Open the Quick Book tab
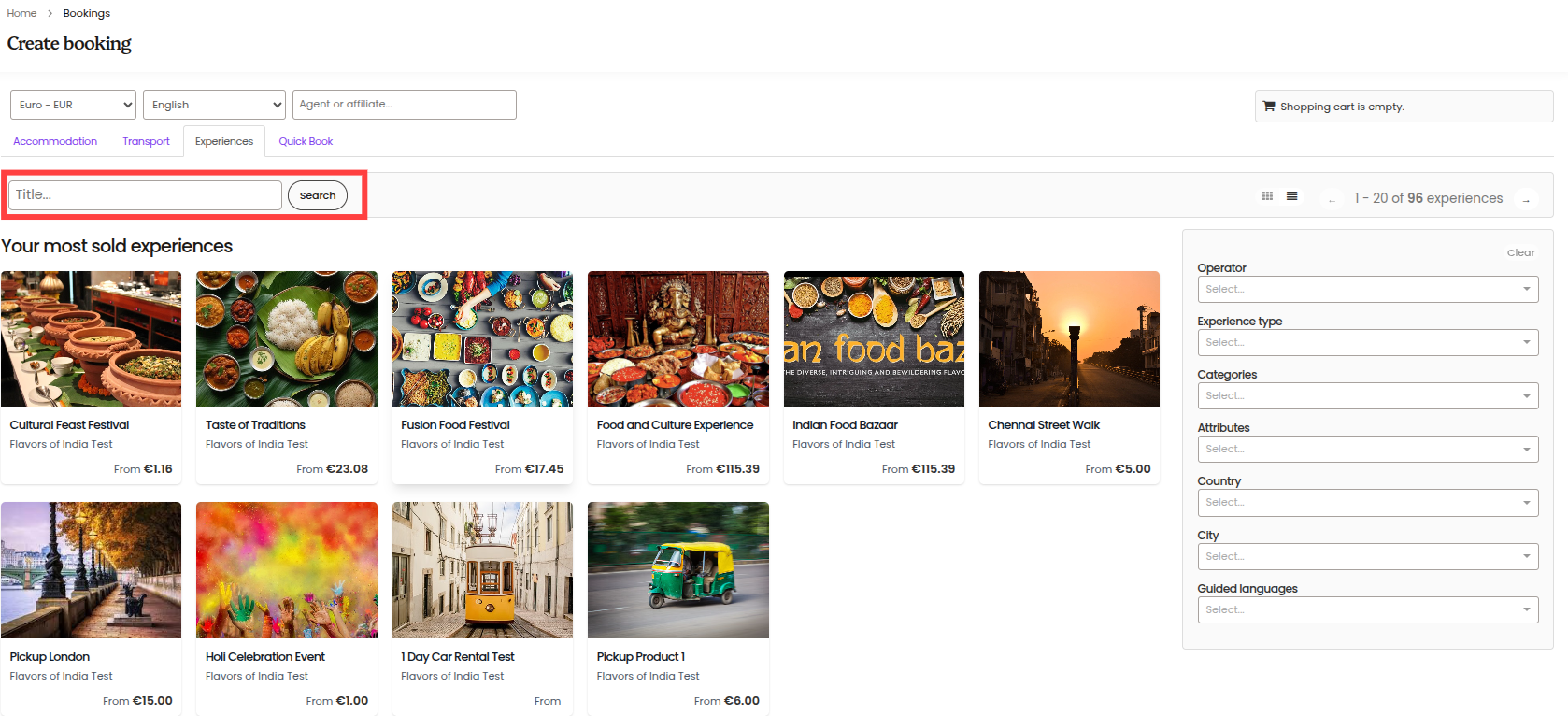The image size is (1568, 716). pos(306,141)
